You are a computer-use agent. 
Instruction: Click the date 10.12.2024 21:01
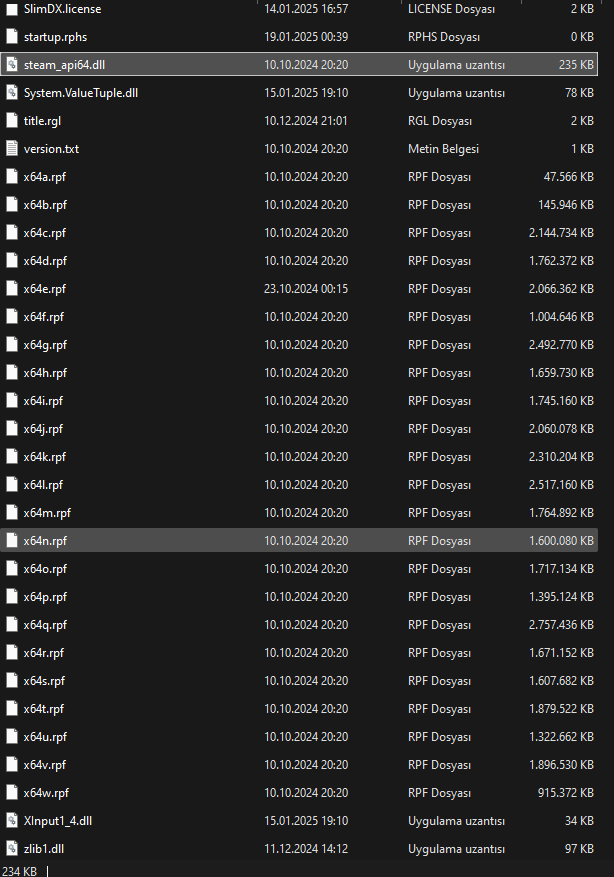pos(306,121)
